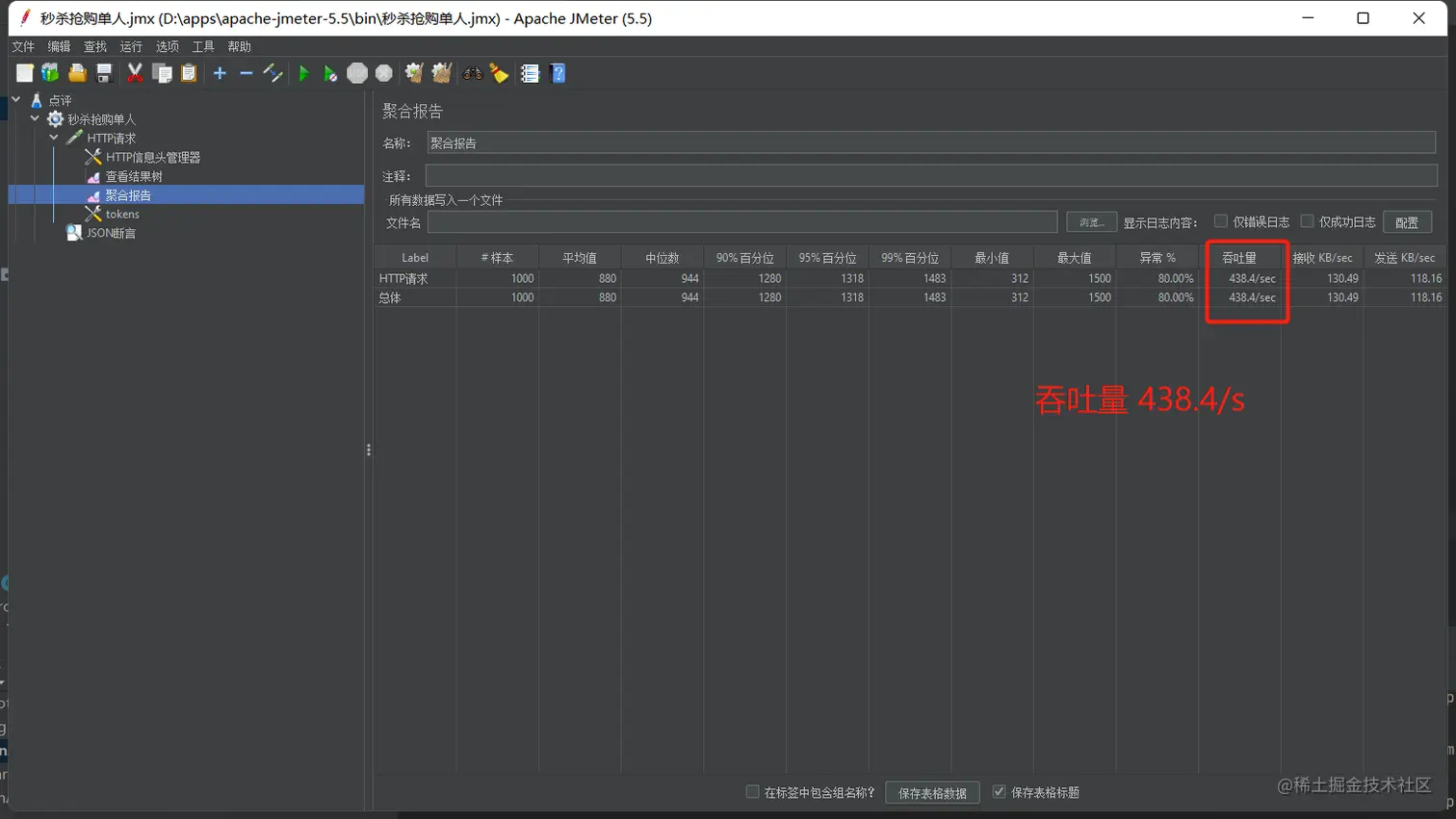Open the 编辑 menu

[59, 46]
